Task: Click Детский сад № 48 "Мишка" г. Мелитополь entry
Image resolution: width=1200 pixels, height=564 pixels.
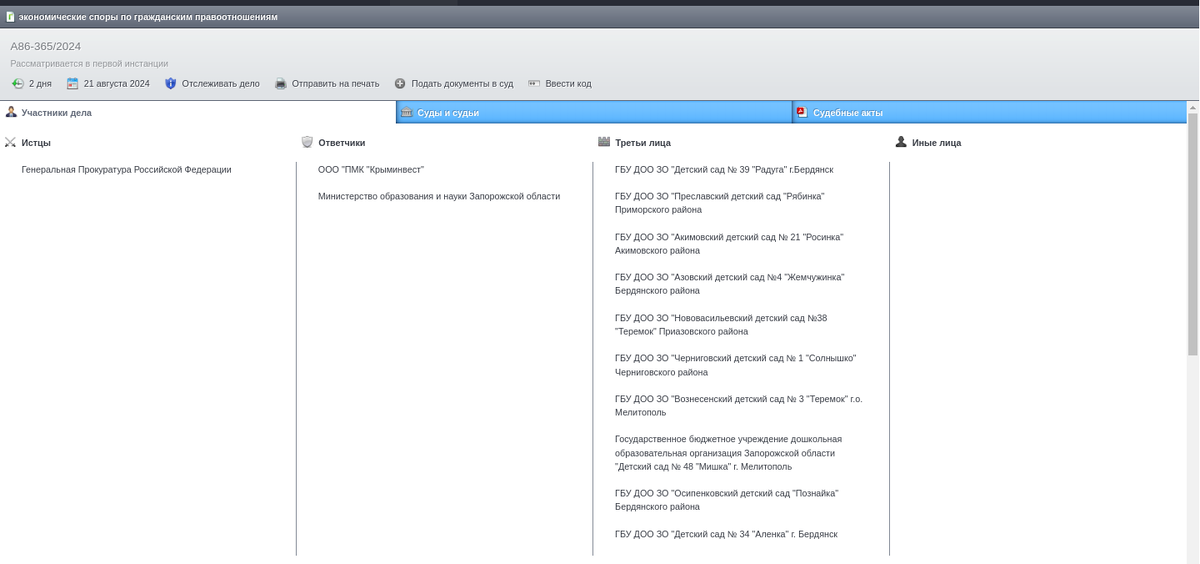Action: (728, 453)
